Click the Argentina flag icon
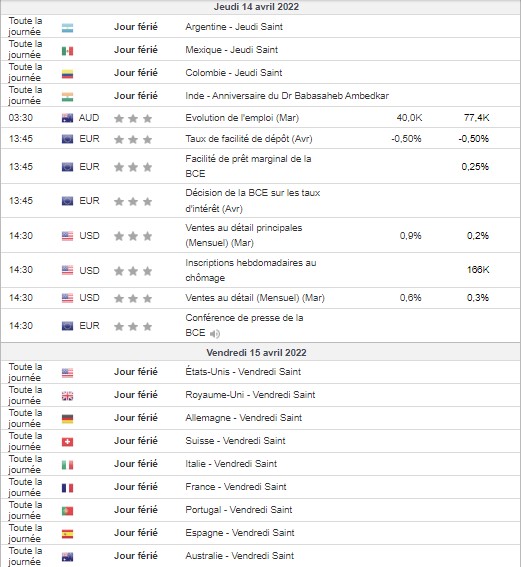Viewport: 521px width, 567px height. tap(67, 28)
